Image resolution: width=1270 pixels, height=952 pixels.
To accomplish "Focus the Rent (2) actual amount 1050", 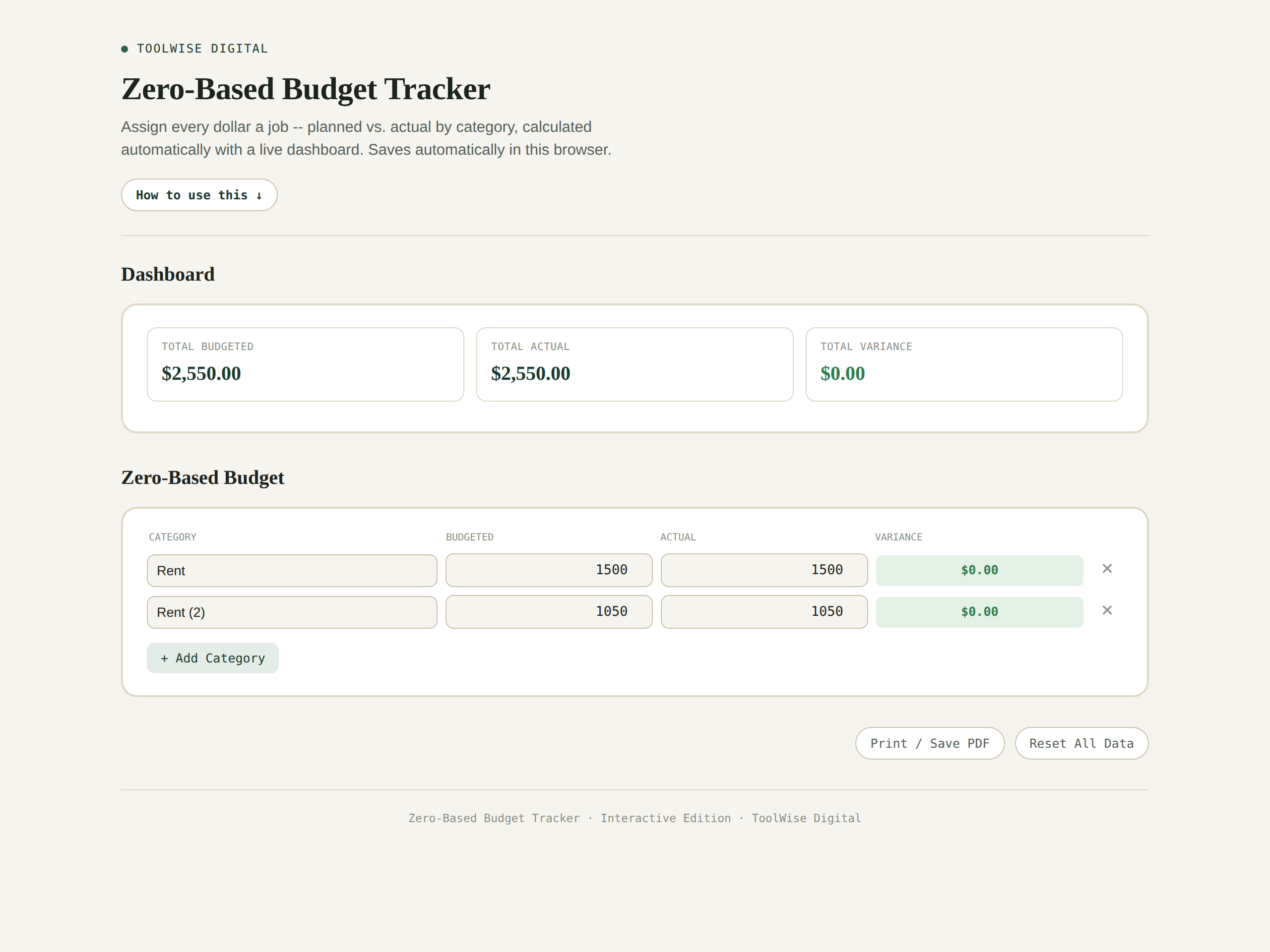I will pos(763,612).
